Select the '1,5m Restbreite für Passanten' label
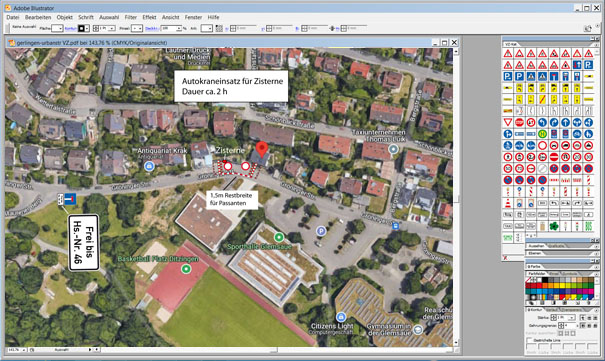The image size is (605, 361). [x=232, y=200]
